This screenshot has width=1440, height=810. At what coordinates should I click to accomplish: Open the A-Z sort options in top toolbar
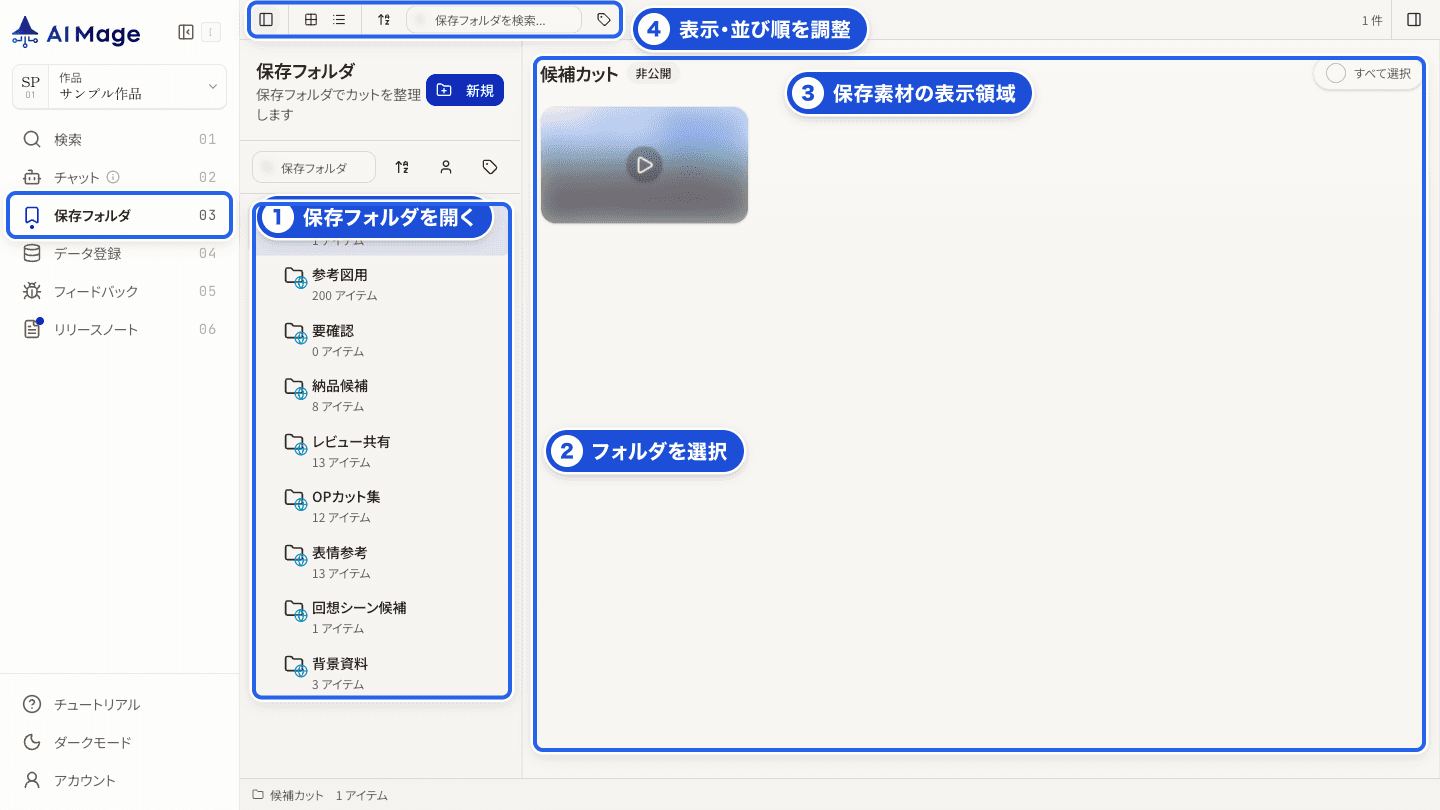pyautogui.click(x=384, y=19)
